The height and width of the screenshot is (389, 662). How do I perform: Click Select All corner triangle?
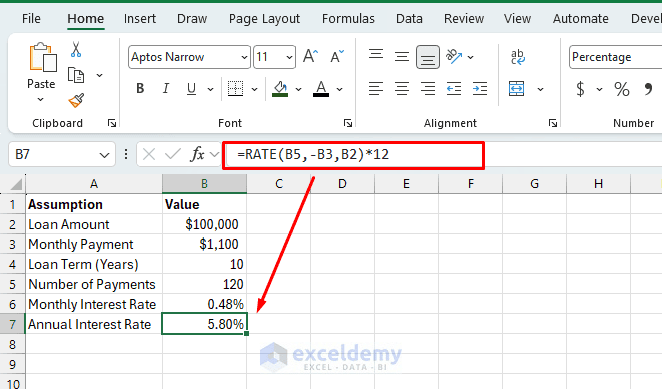[x=16, y=184]
